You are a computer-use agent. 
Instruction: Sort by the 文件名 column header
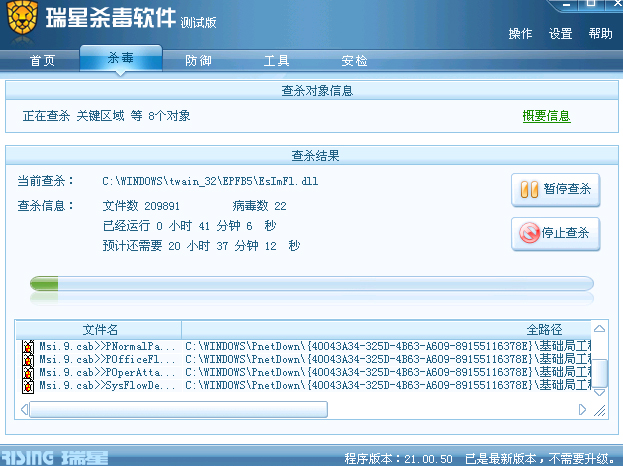pos(99,329)
